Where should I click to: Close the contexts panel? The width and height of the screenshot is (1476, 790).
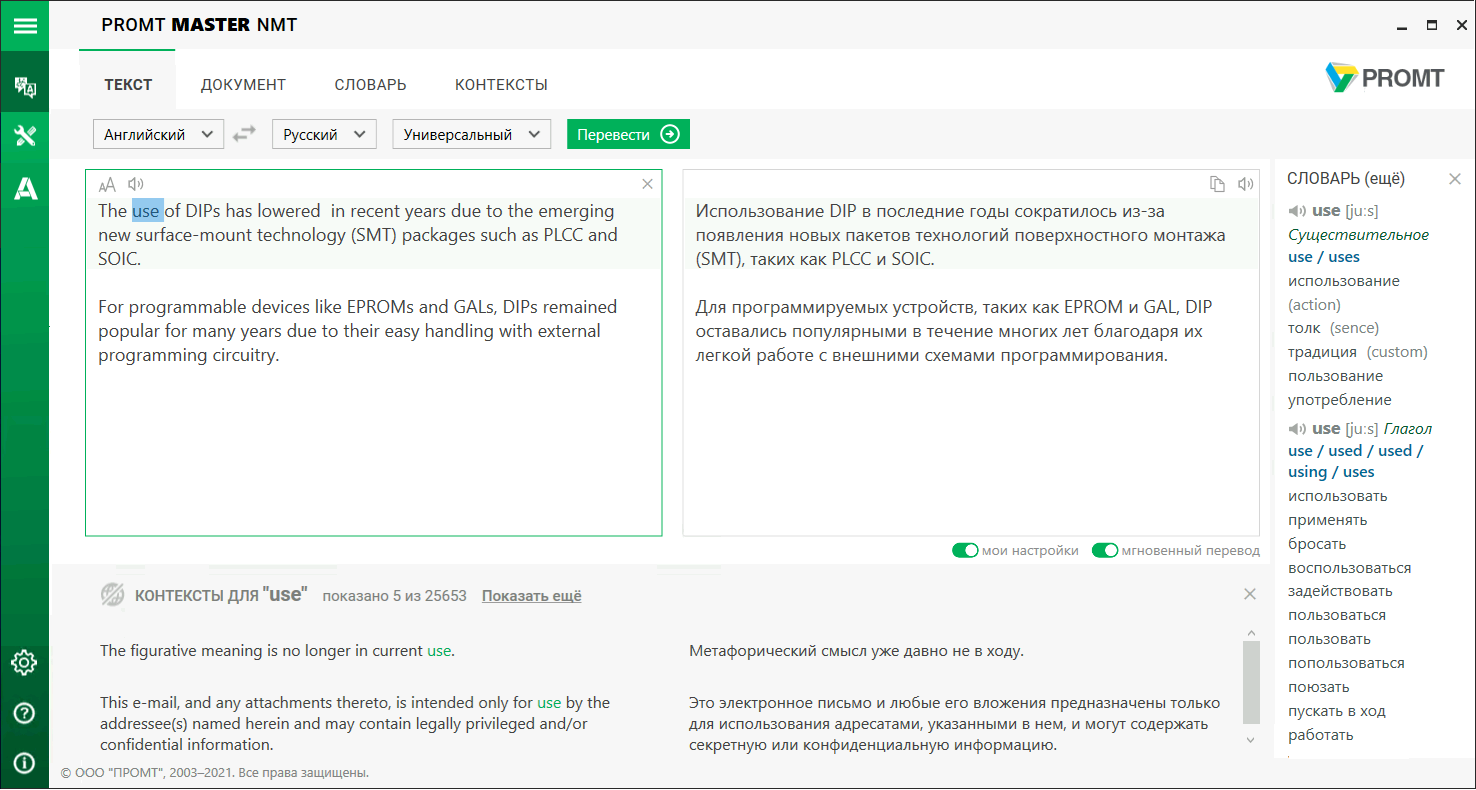(x=1250, y=594)
